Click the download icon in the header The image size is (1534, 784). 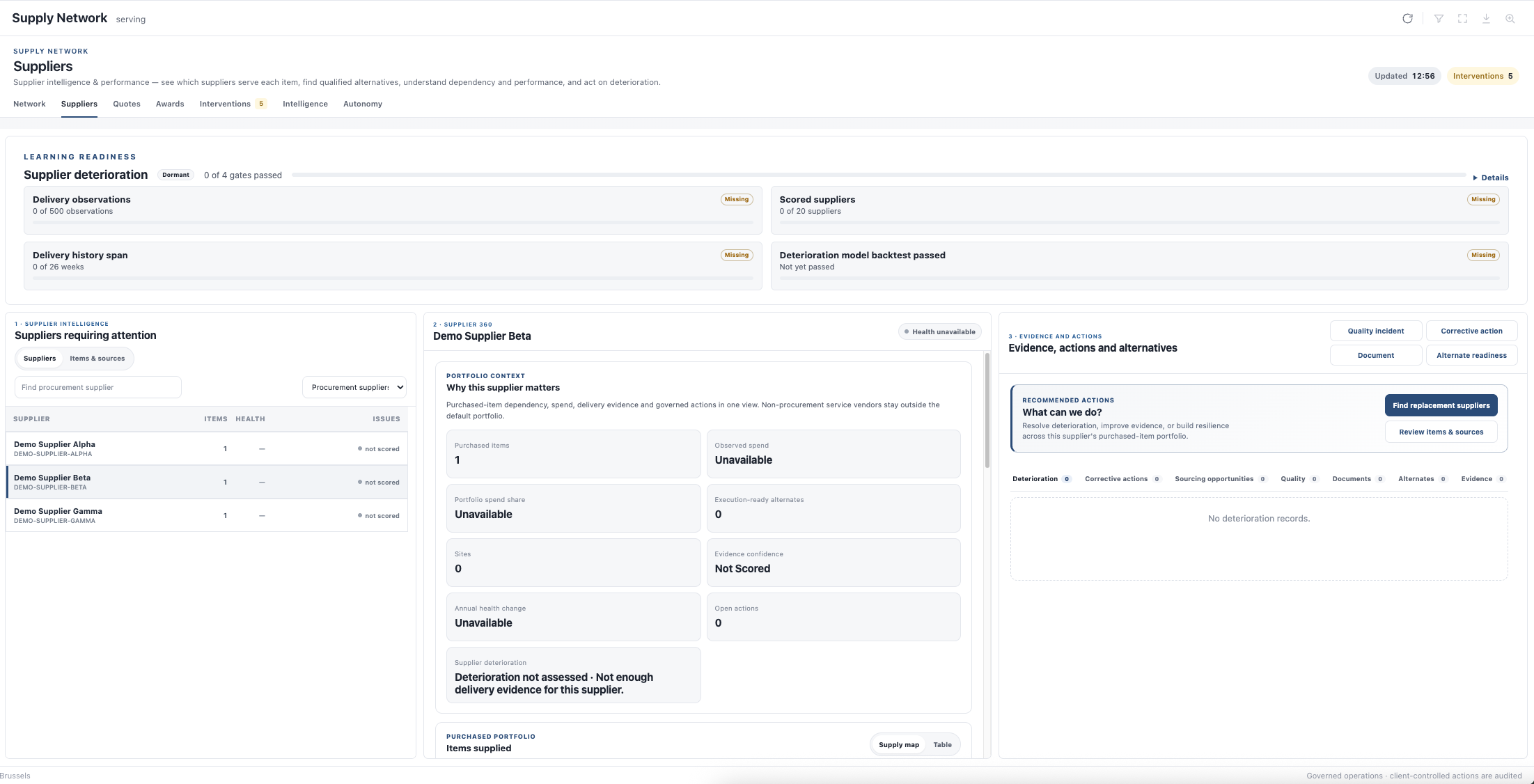1486,19
